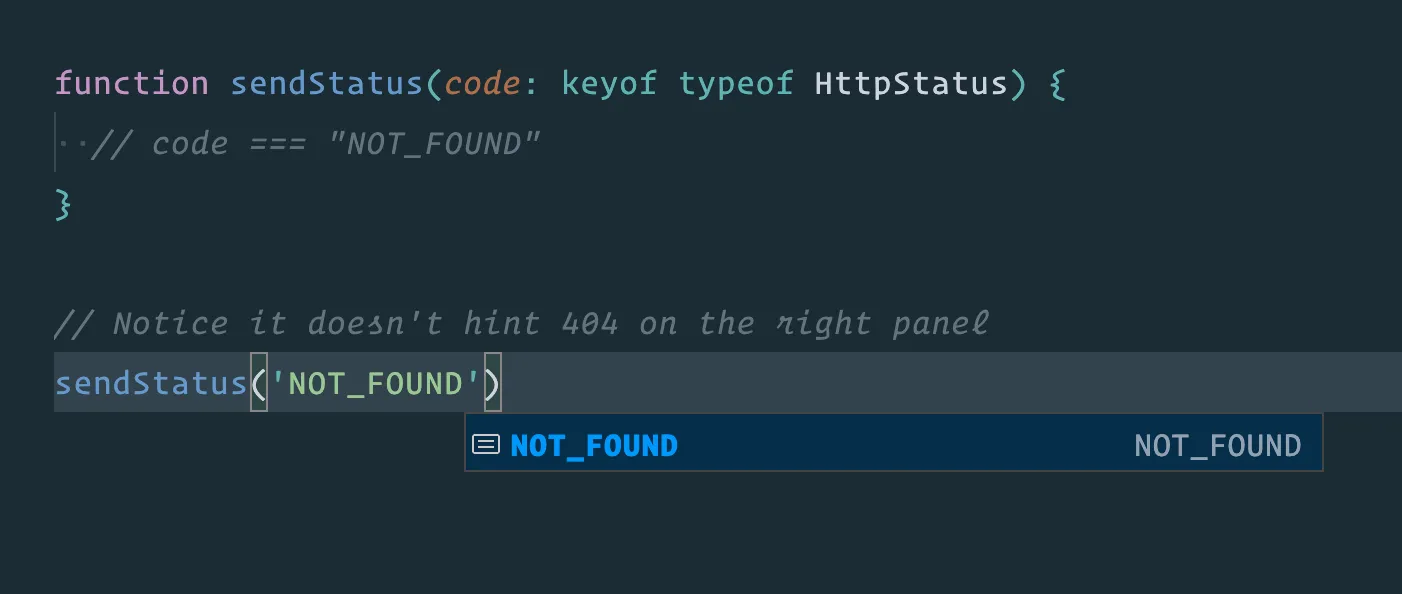Click the closing curly brace of sendStatus

click(x=63, y=205)
